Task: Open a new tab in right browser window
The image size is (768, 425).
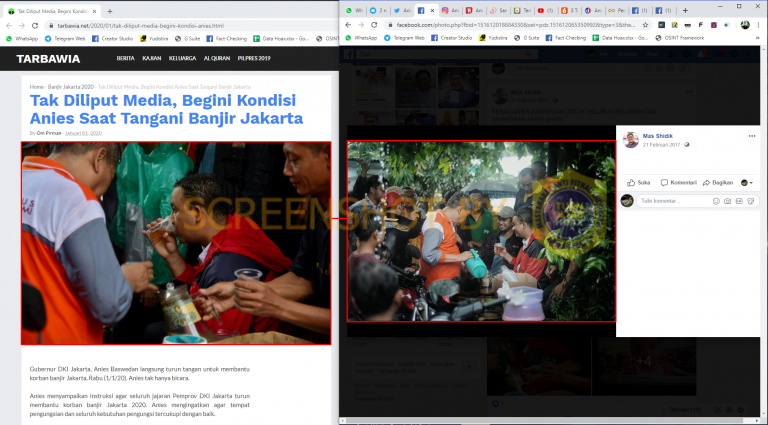Action: coord(685,10)
